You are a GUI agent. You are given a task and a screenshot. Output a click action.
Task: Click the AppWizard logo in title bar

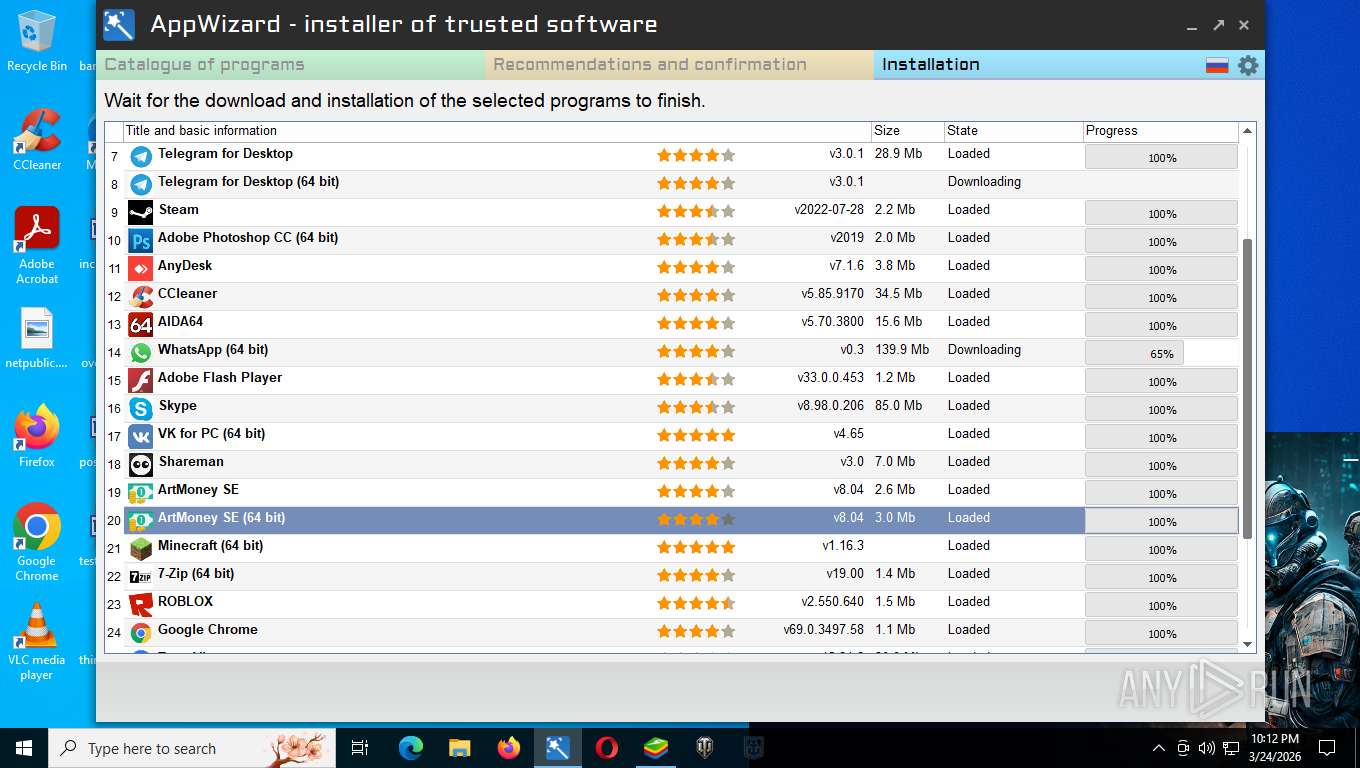pos(119,25)
